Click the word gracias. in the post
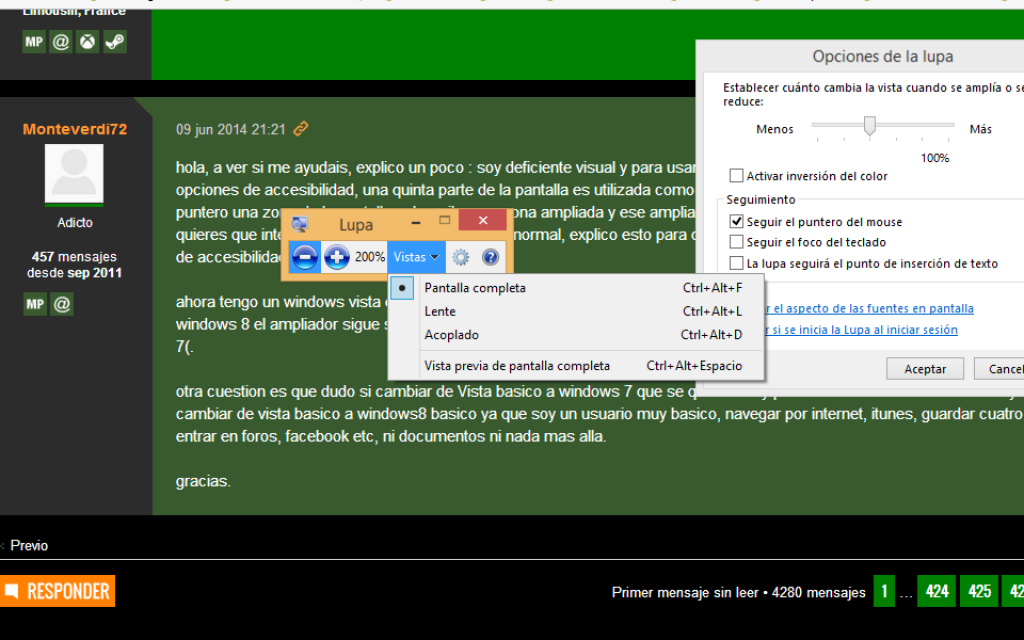1024x640 pixels. pyautogui.click(x=203, y=481)
